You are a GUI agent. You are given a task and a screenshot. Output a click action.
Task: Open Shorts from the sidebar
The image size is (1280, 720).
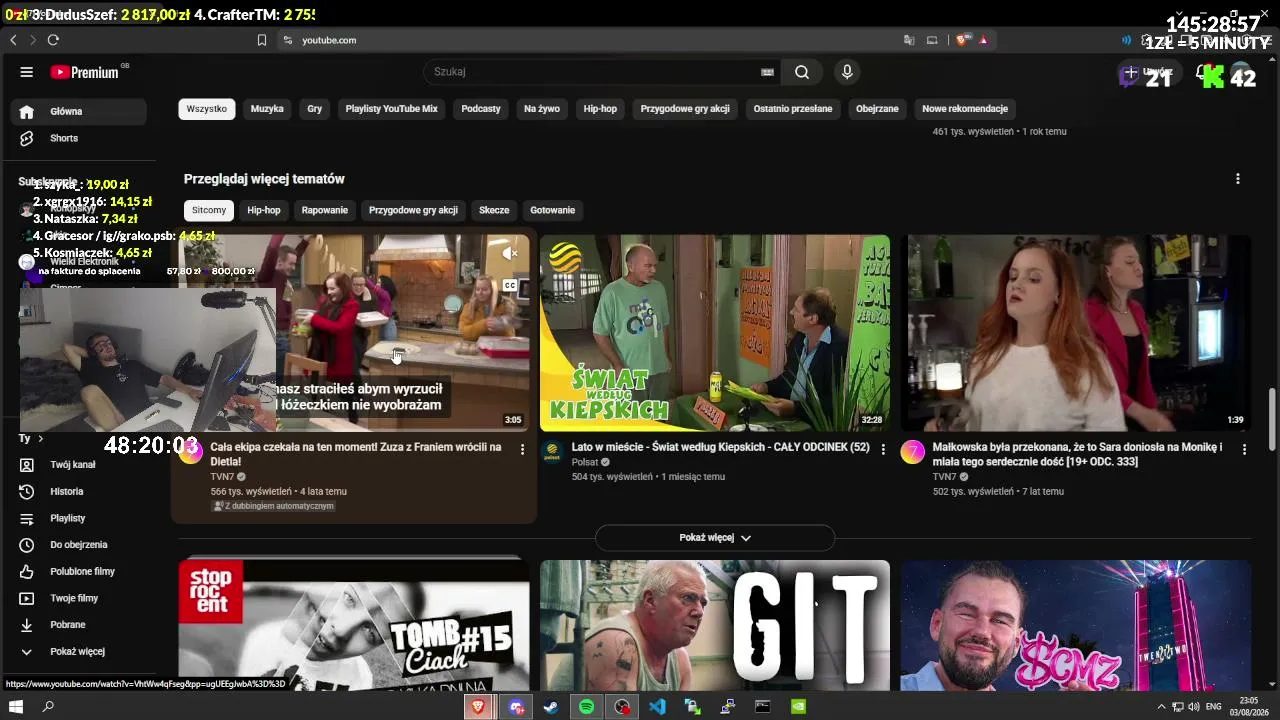(x=77, y=138)
